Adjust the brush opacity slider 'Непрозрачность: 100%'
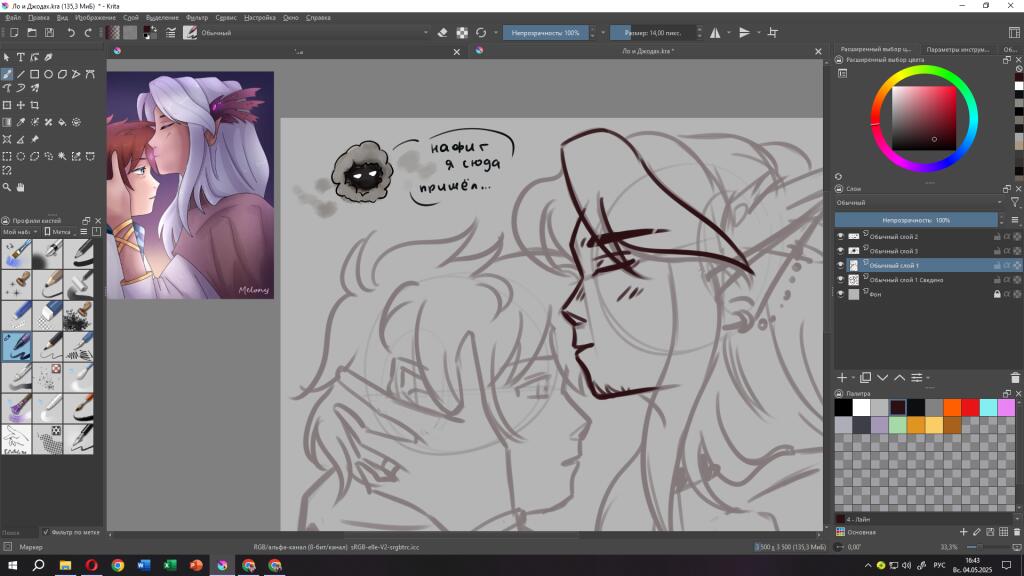The height and width of the screenshot is (576, 1024). (545, 33)
